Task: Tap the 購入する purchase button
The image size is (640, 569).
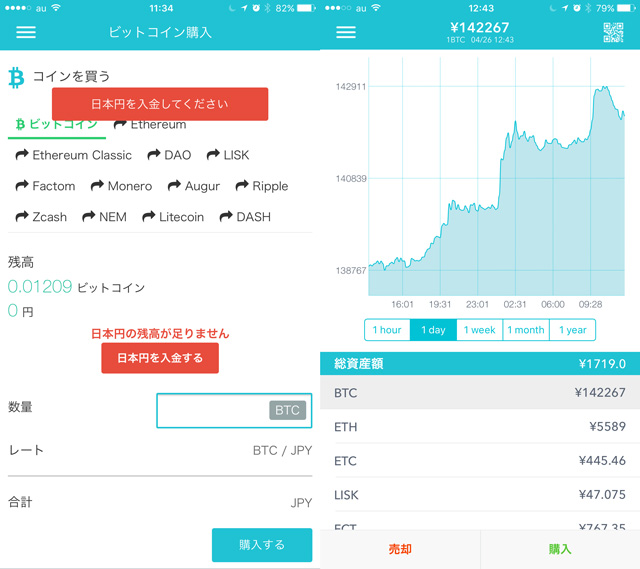Action: [x=262, y=545]
